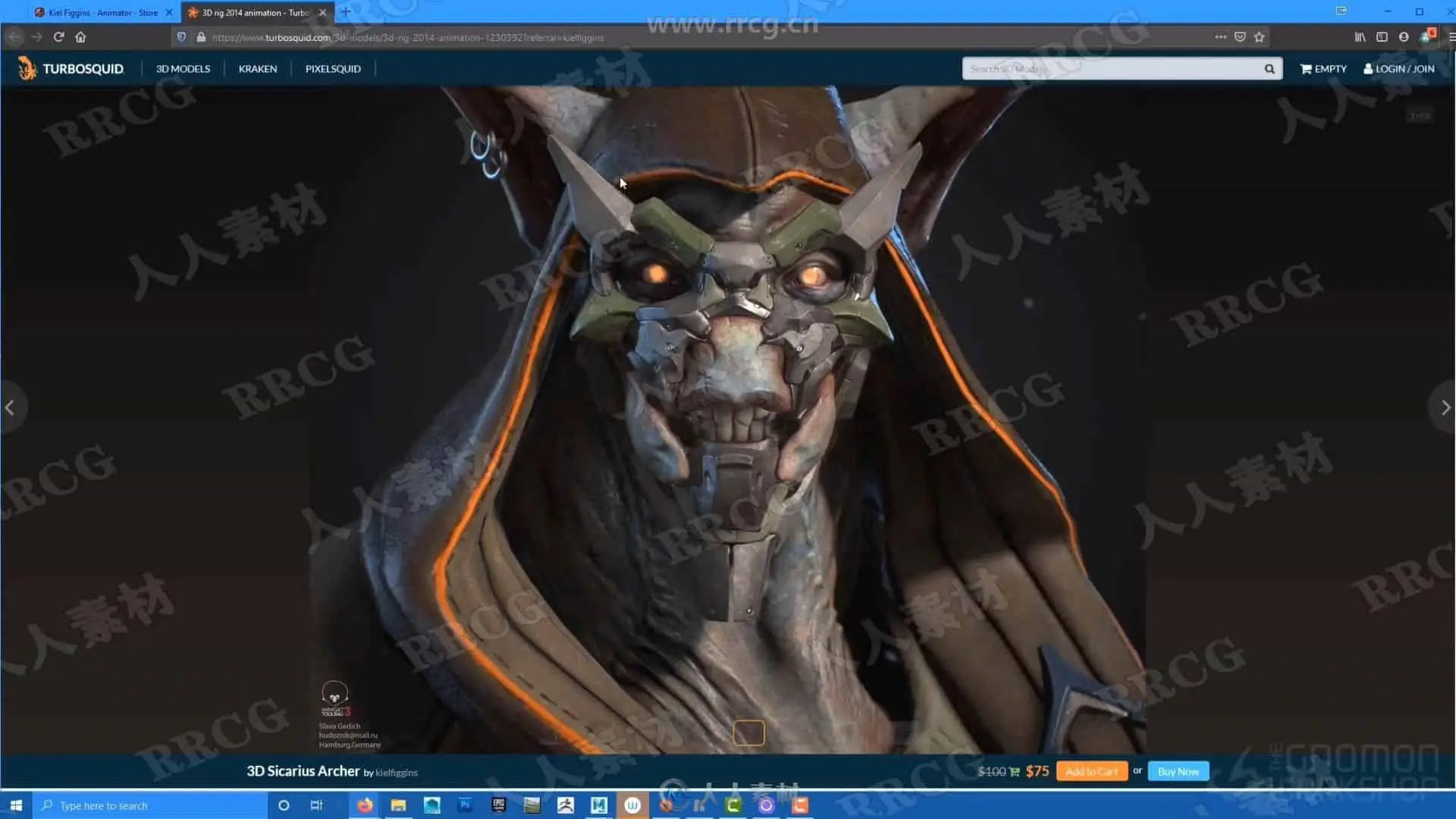Click Add to Cart button
Image resolution: width=1456 pixels, height=819 pixels.
[x=1091, y=771]
